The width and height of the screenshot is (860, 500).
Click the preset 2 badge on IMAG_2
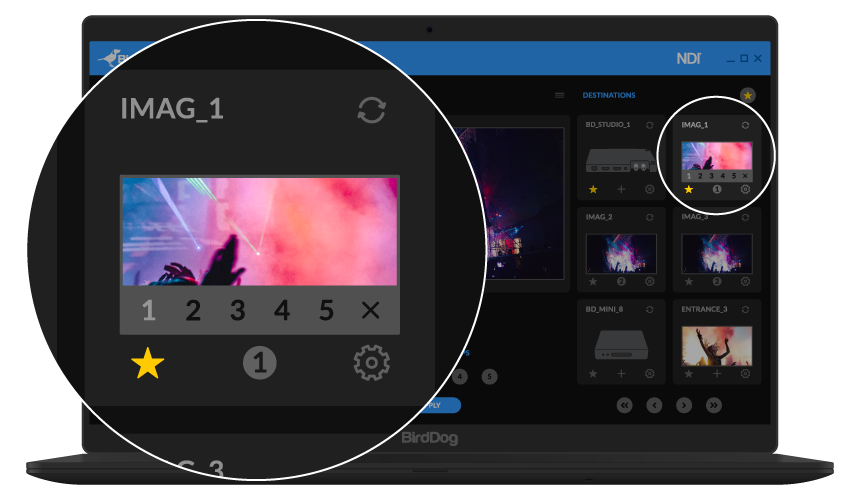tap(621, 281)
